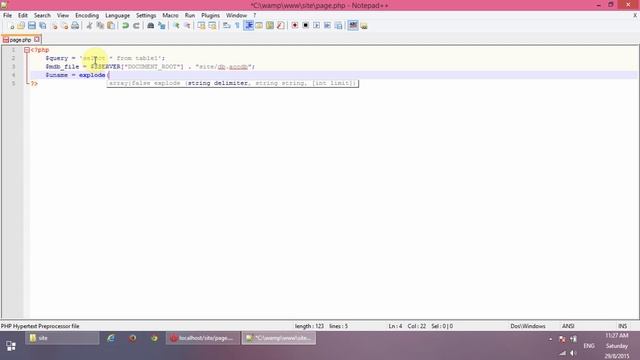Cut selection with the scissors icon
The image size is (640, 360).
pyautogui.click(x=89, y=26)
